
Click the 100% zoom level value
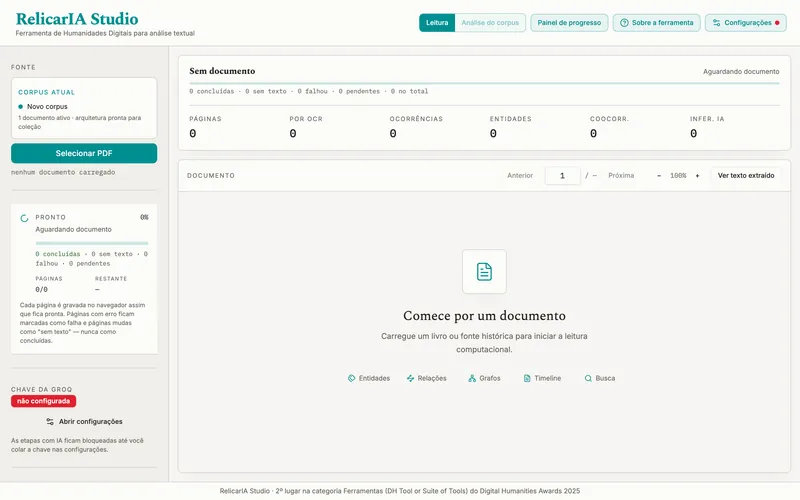click(678, 176)
